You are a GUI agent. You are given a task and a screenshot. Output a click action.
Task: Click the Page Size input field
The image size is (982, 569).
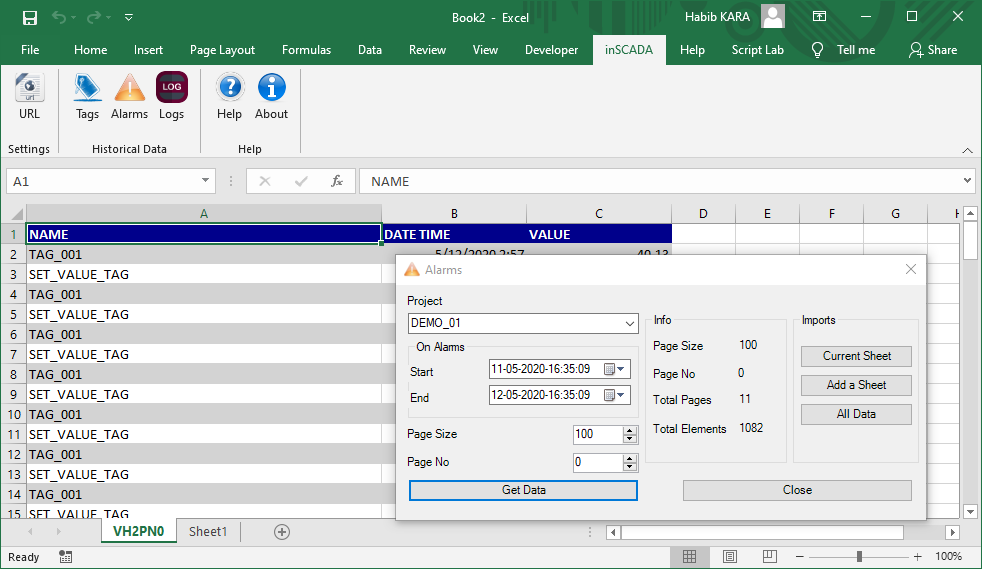598,434
